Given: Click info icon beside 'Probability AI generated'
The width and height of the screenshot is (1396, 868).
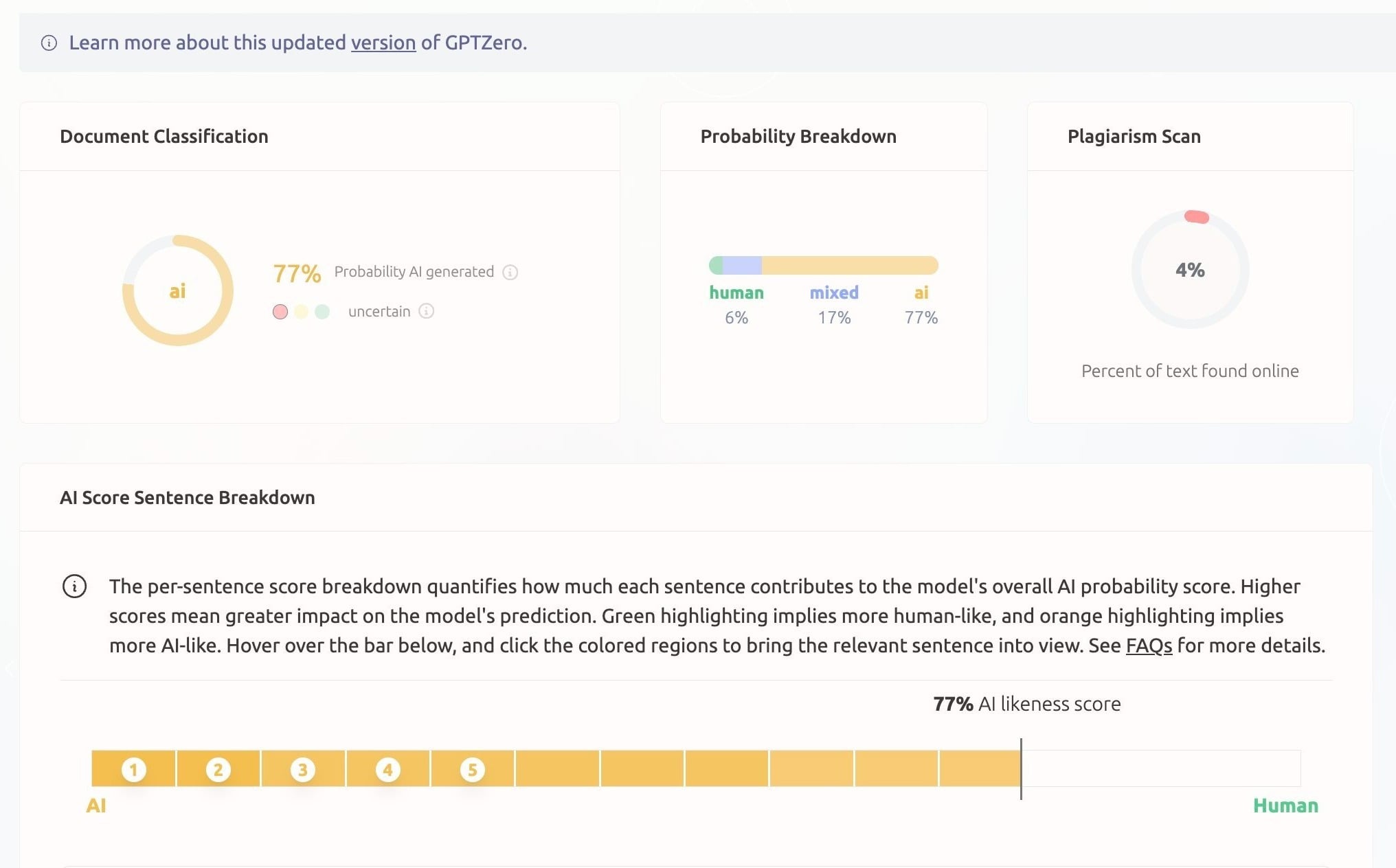Looking at the screenshot, I should click(510, 273).
